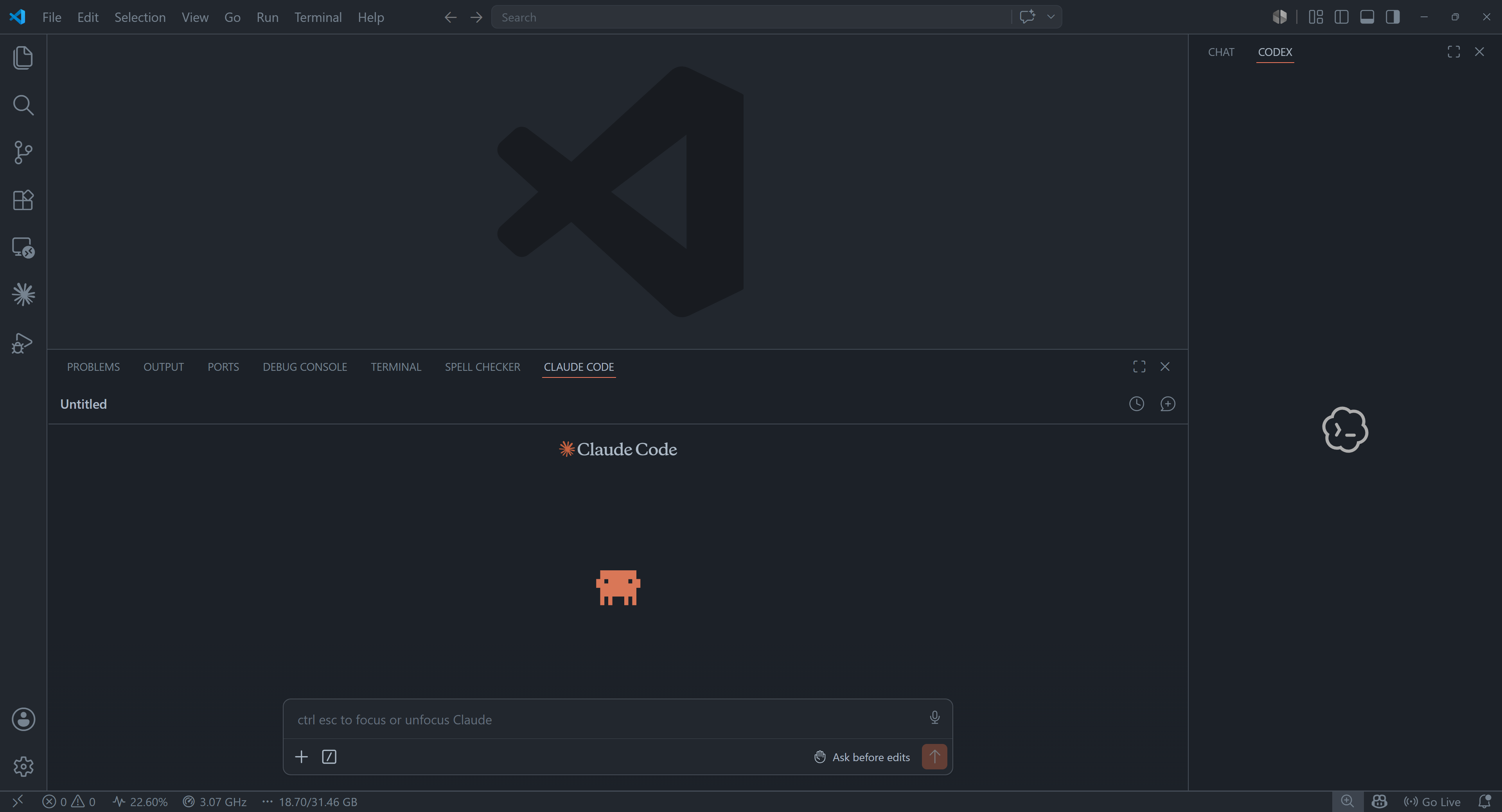Go forward with the right arrow in title bar

pos(476,18)
